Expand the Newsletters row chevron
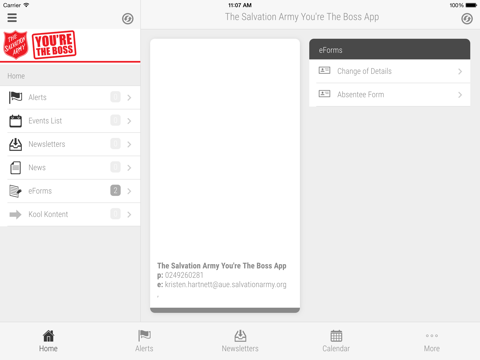 pos(129,144)
